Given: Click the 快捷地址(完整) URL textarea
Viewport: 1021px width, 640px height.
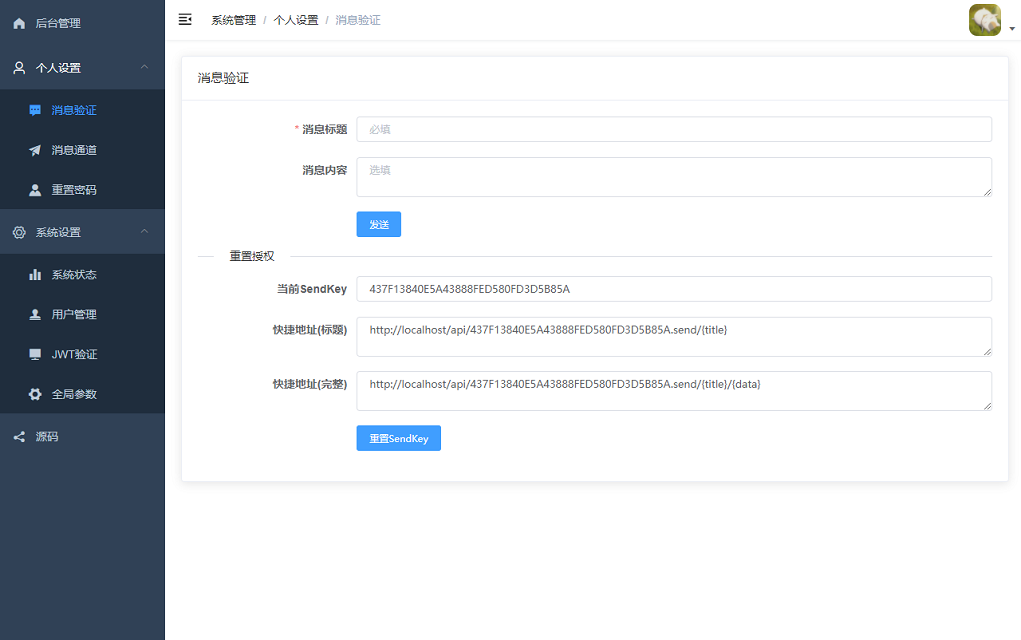Looking at the screenshot, I should [x=673, y=391].
